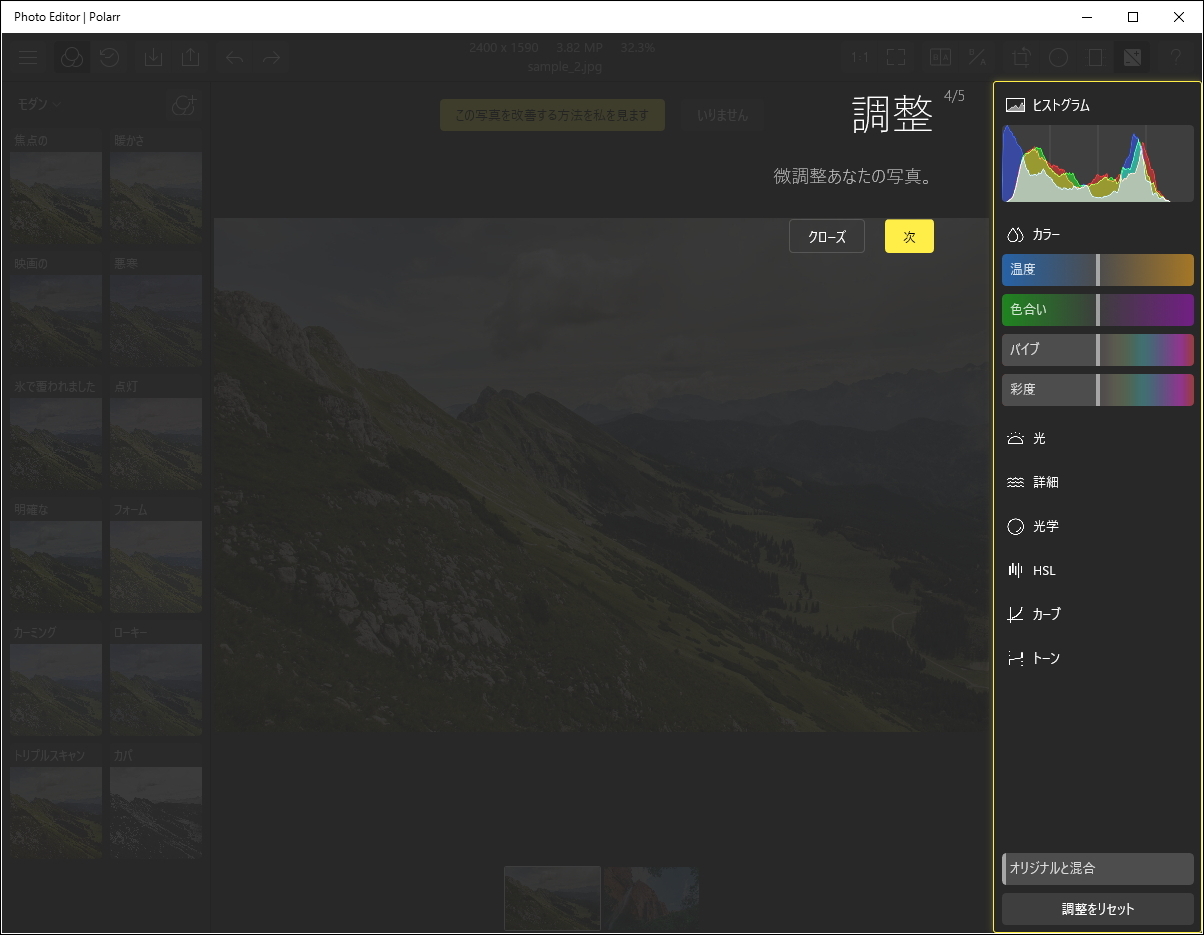The width and height of the screenshot is (1204, 935).
Task: Select the second filmstrip thumbnail
Action: pos(652,898)
